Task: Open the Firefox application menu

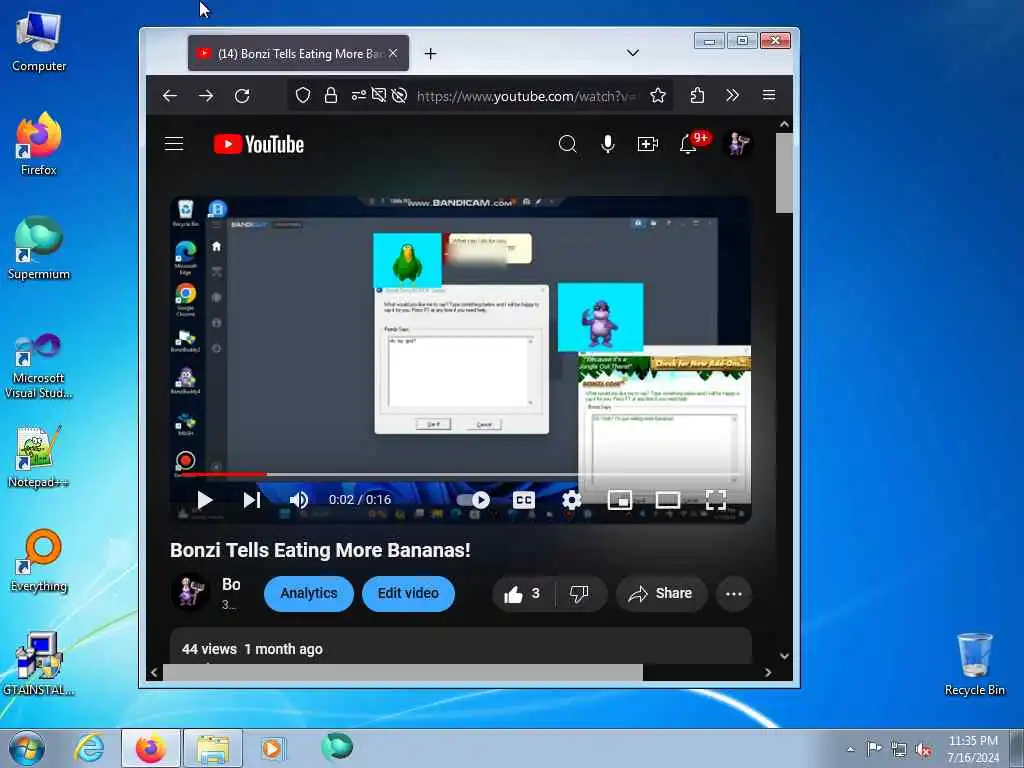Action: tap(769, 95)
